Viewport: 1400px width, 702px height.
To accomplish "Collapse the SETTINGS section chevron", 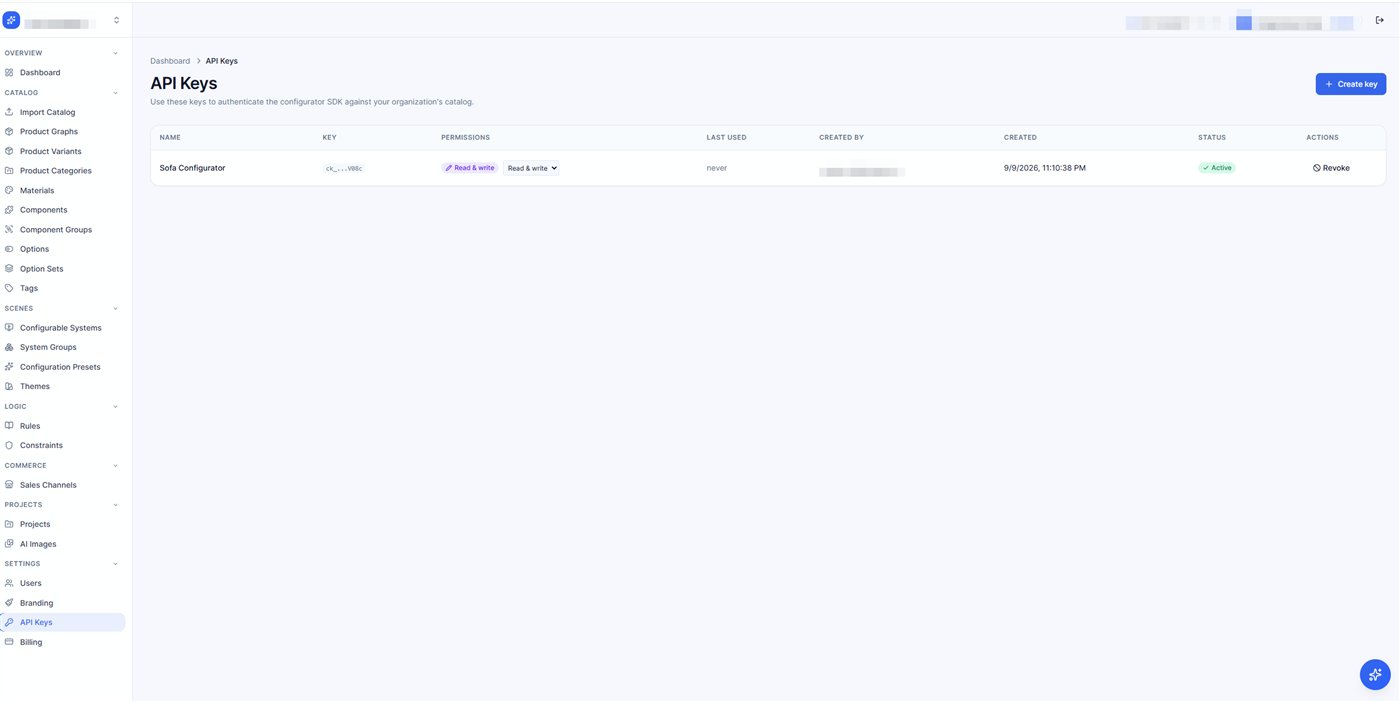I will (x=115, y=564).
